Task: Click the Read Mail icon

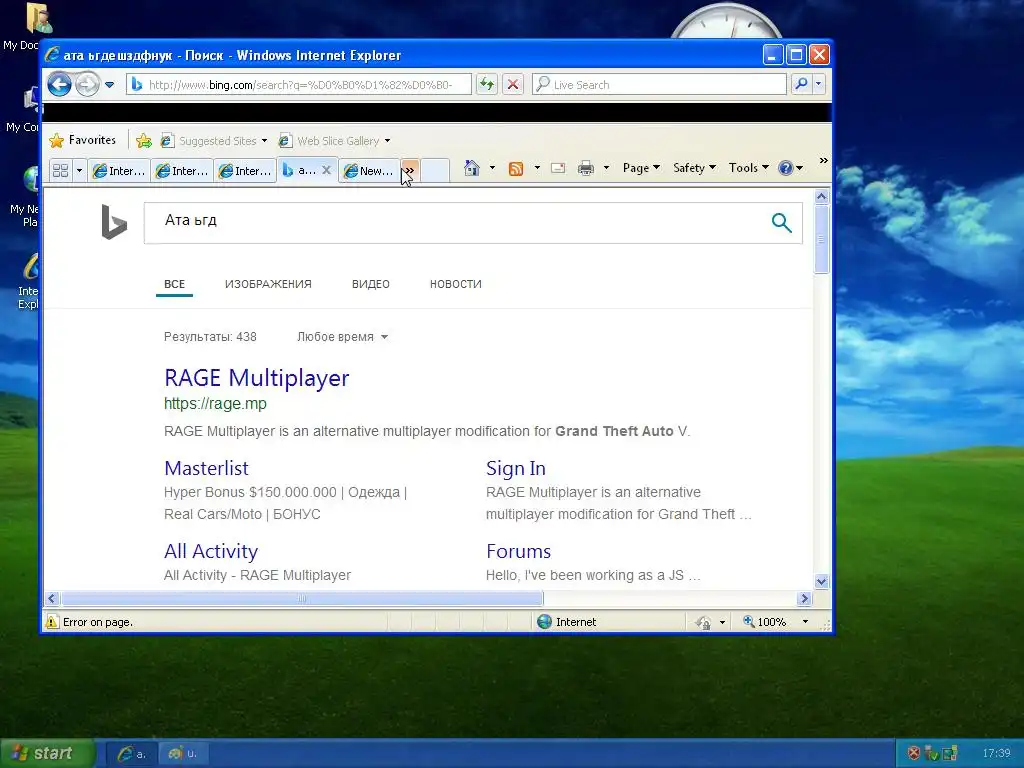Action: [558, 168]
